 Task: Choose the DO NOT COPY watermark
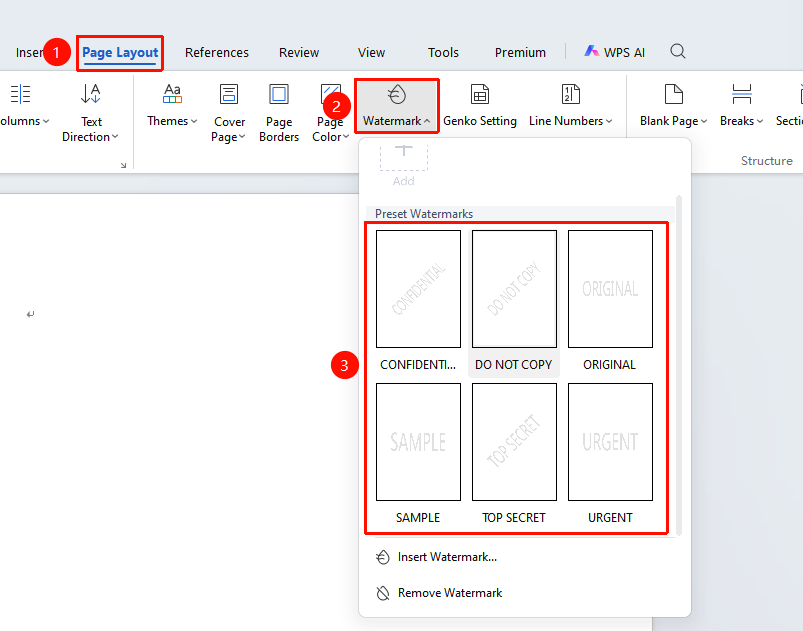[514, 302]
